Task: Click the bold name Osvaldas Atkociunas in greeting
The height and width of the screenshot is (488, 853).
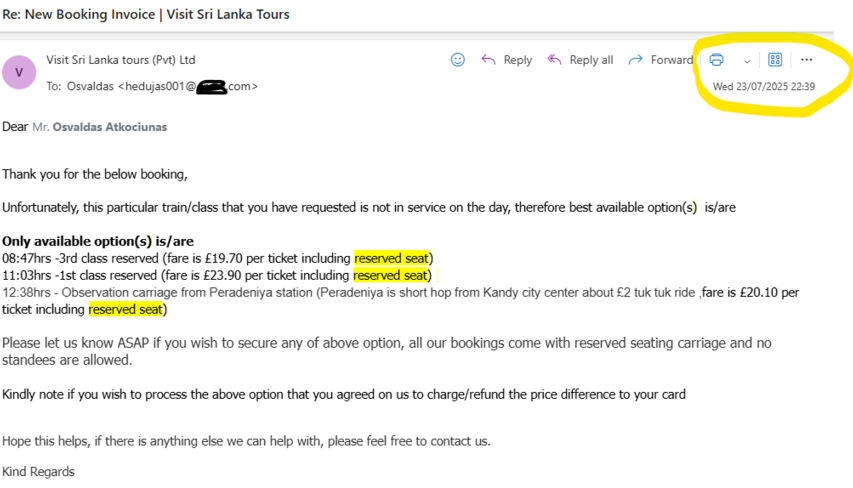Action: tap(117, 127)
